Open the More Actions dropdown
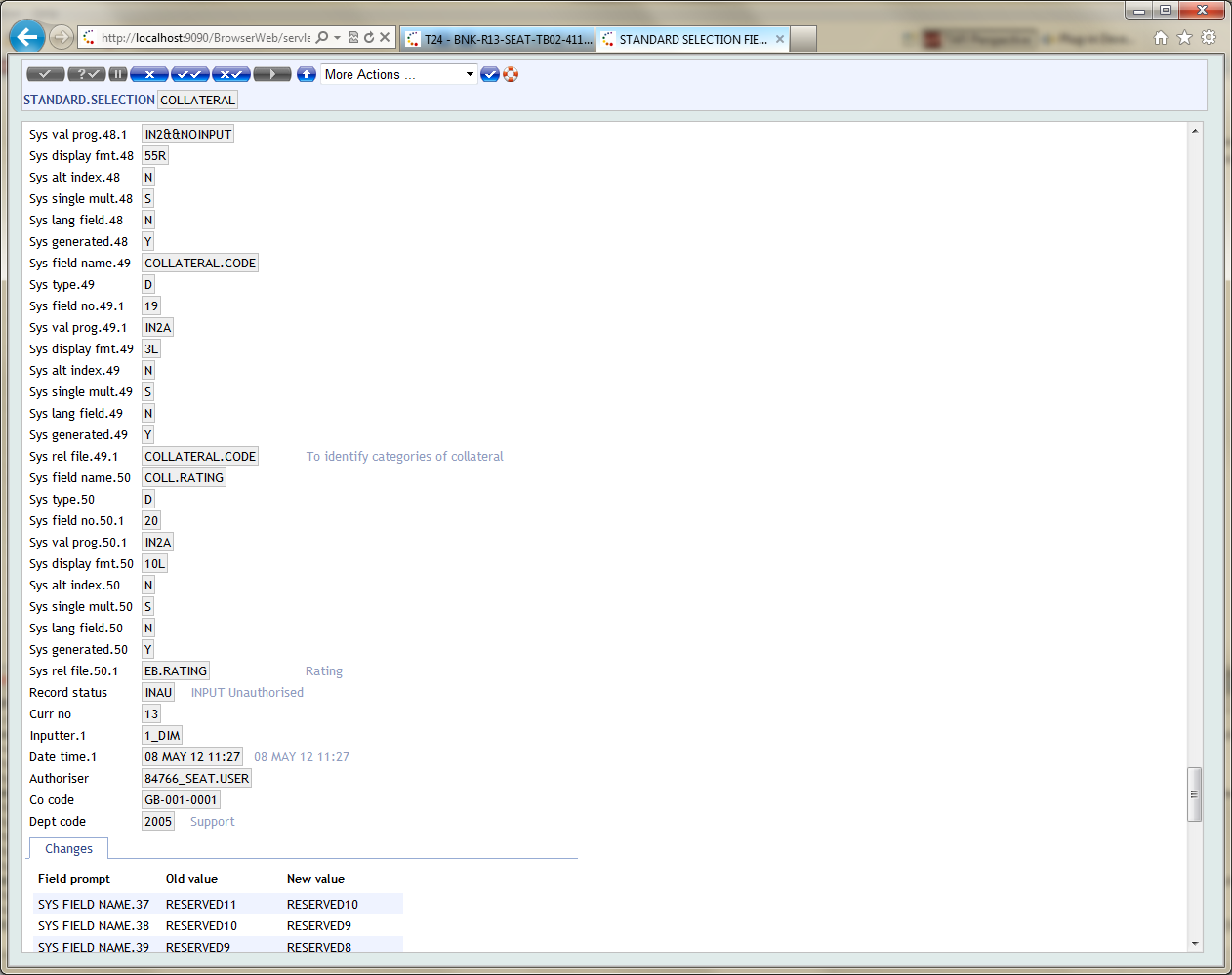The height and width of the screenshot is (975, 1232). click(x=399, y=74)
